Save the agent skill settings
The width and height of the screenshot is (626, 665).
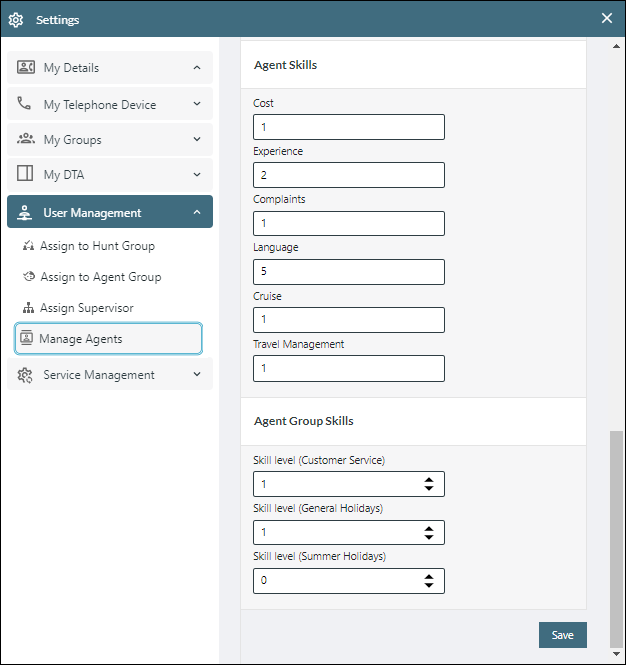(x=562, y=635)
